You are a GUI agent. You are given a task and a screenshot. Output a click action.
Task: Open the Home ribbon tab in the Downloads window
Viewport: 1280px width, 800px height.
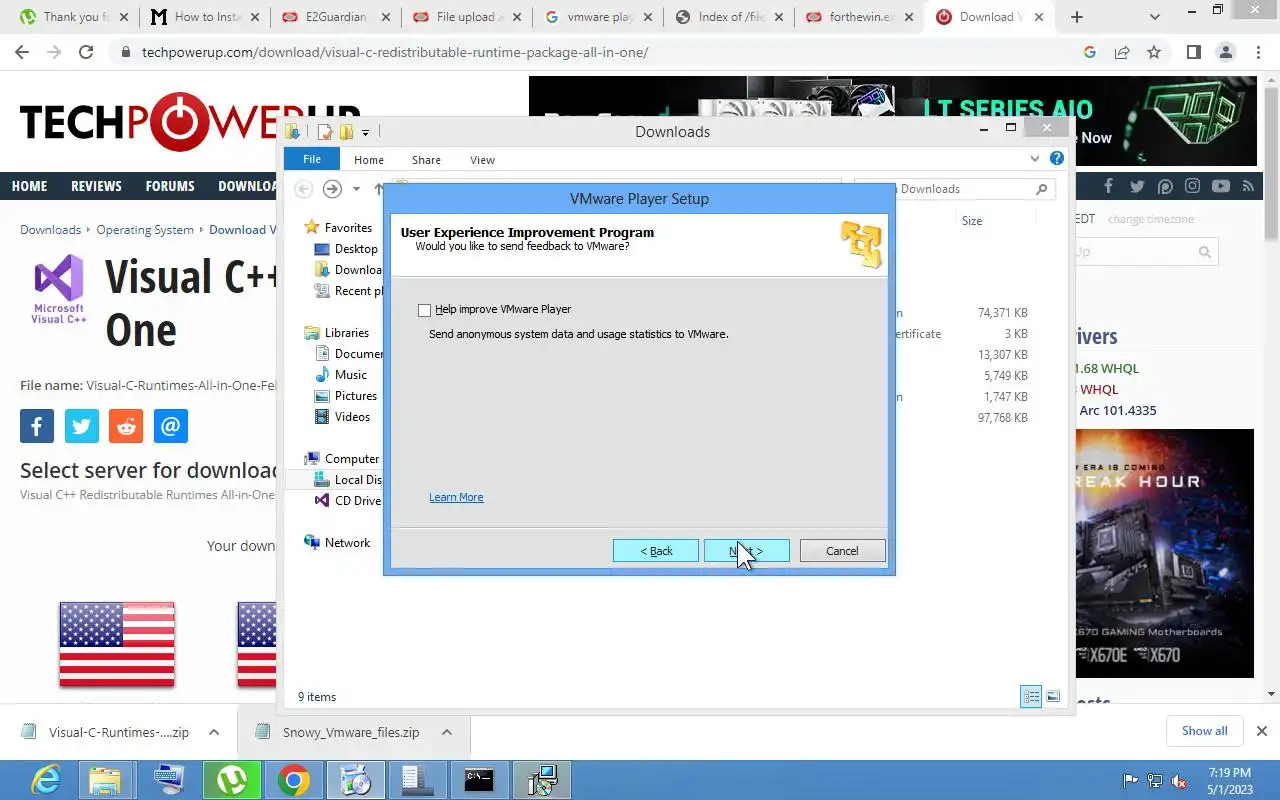[x=368, y=160]
